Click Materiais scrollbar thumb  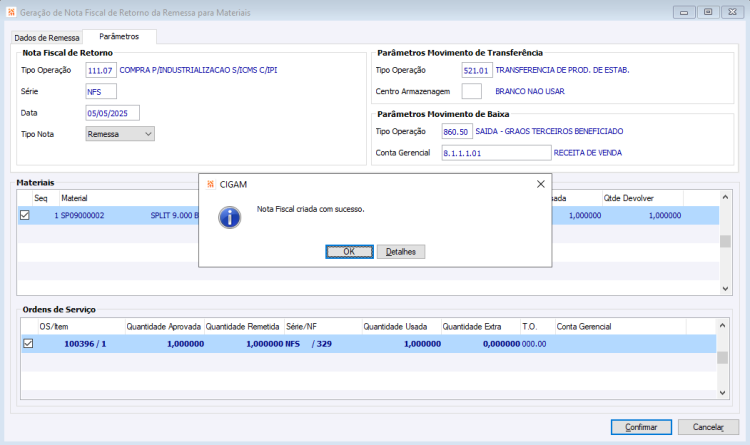tap(725, 241)
